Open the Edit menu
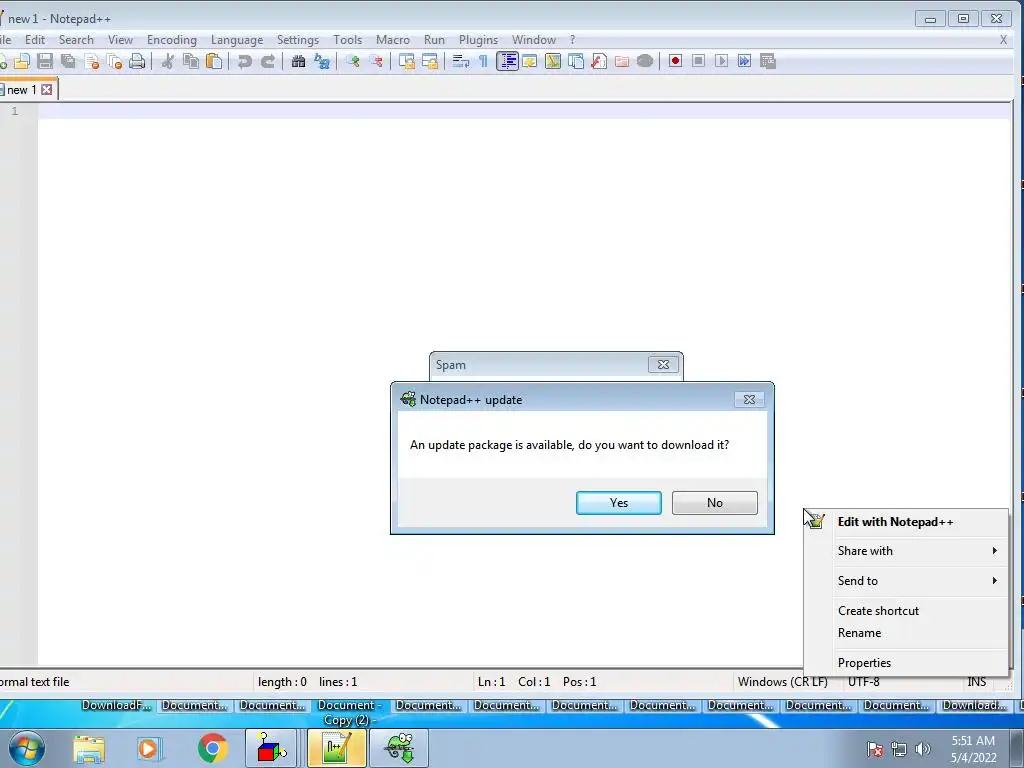This screenshot has width=1024, height=768. 35,40
